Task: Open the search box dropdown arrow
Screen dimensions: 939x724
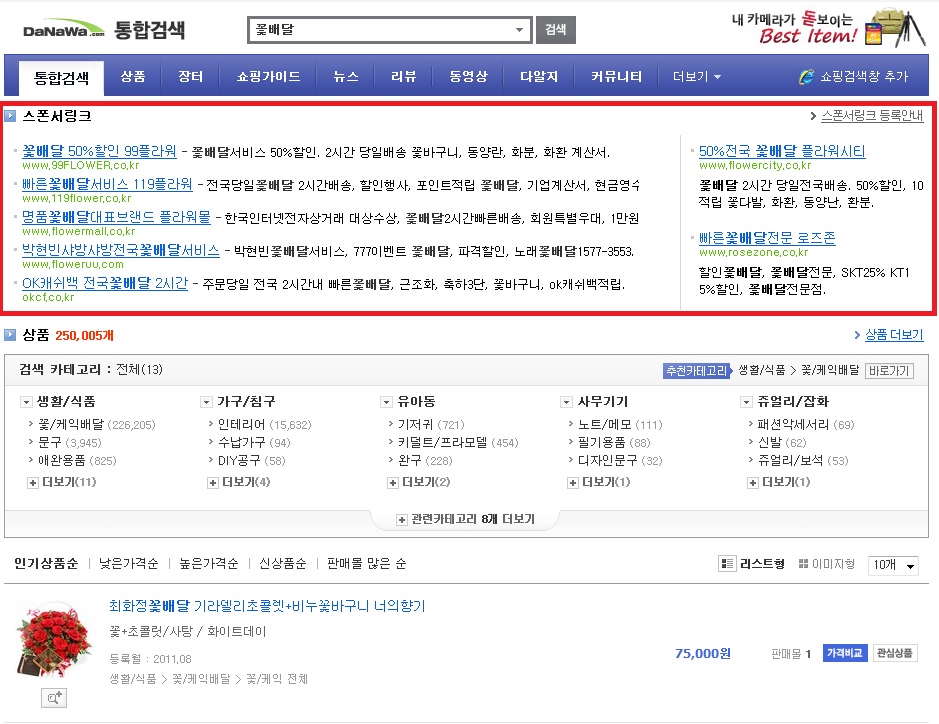Action: [x=519, y=30]
